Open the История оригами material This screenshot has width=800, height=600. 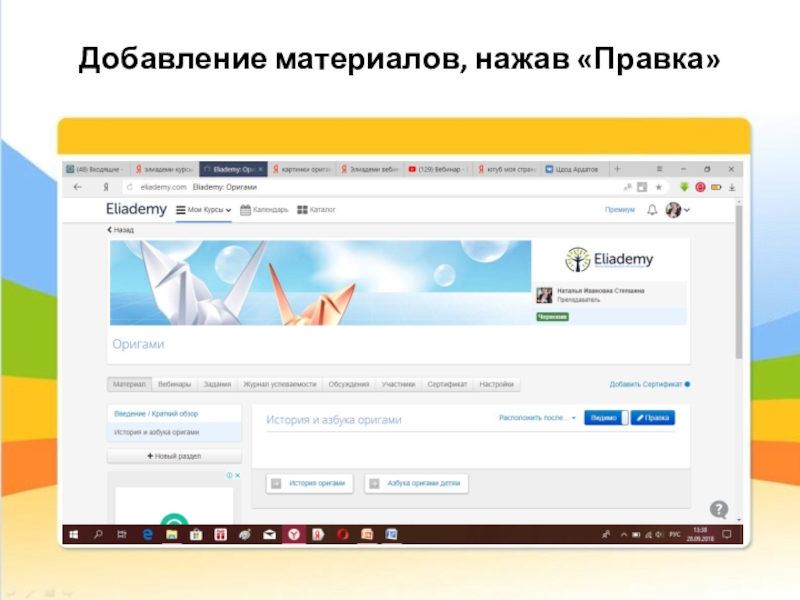310,483
